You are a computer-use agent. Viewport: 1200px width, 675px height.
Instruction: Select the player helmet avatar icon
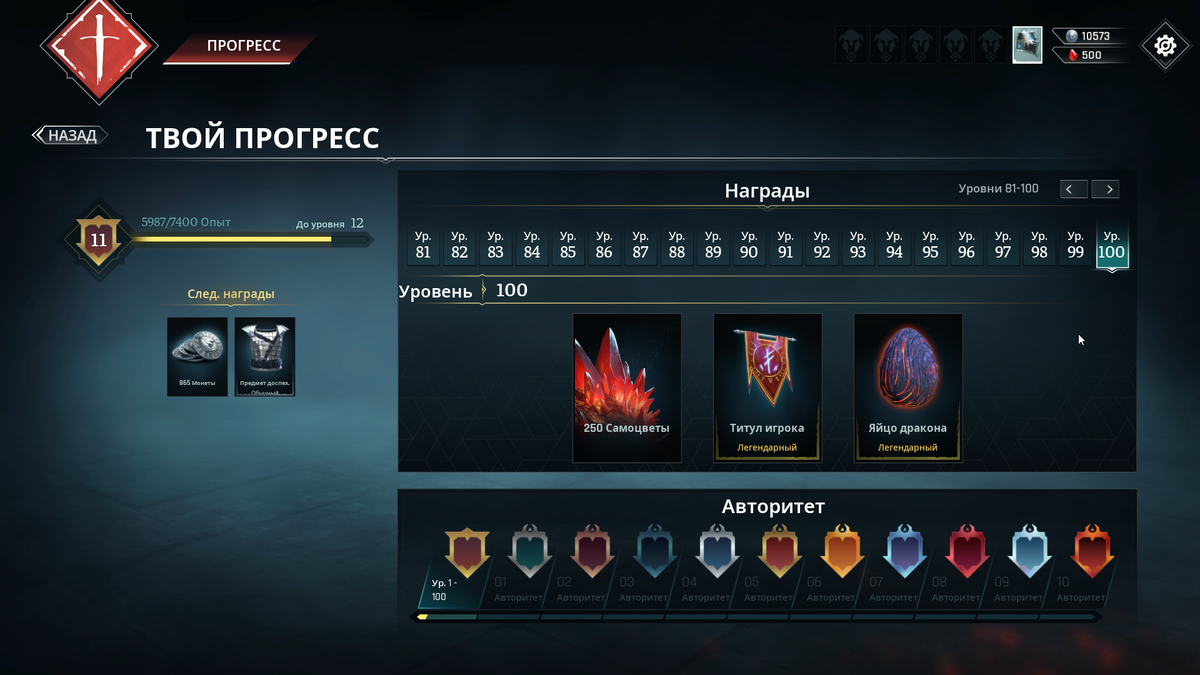click(1027, 45)
